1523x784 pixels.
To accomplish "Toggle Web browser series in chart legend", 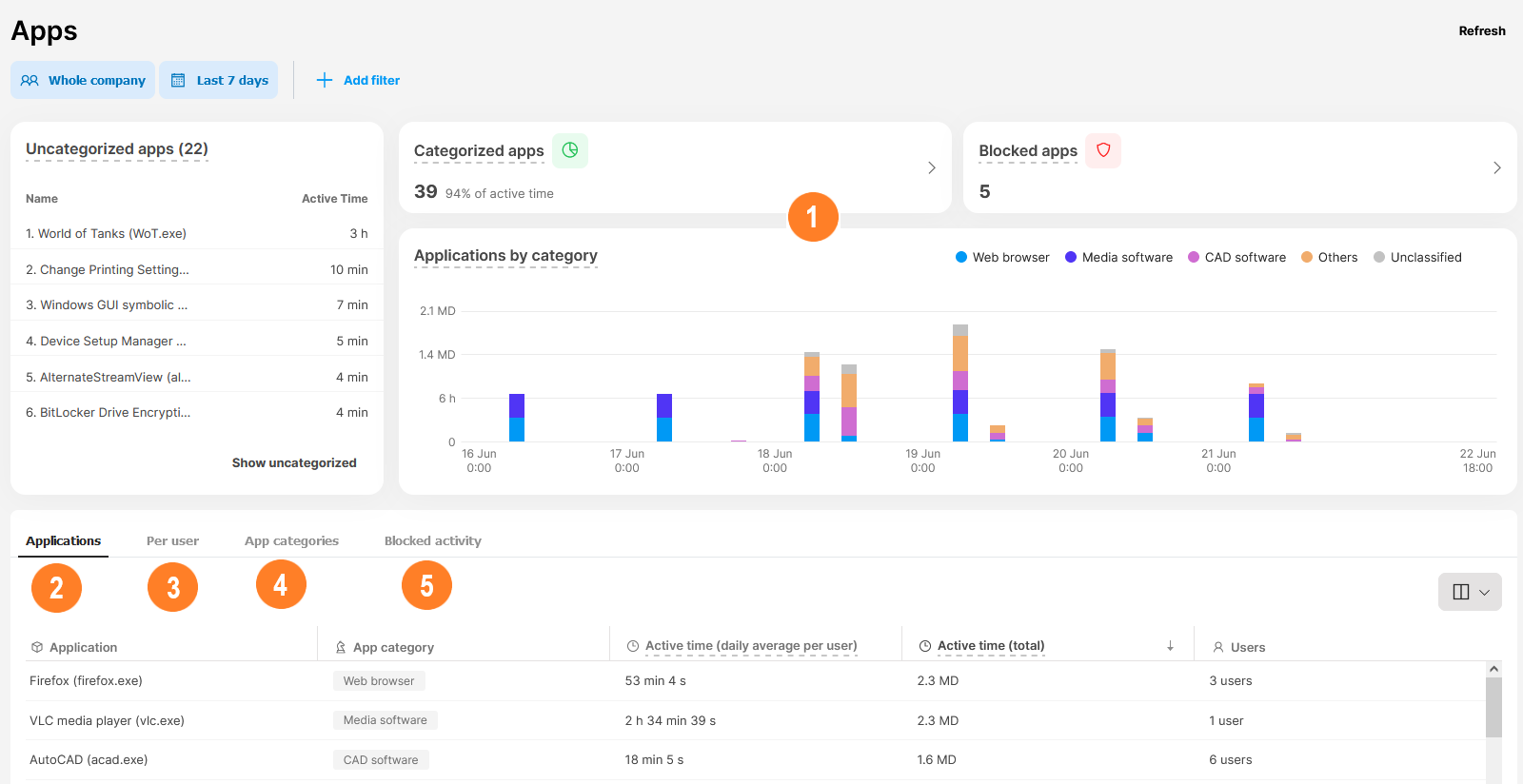I will [1002, 257].
